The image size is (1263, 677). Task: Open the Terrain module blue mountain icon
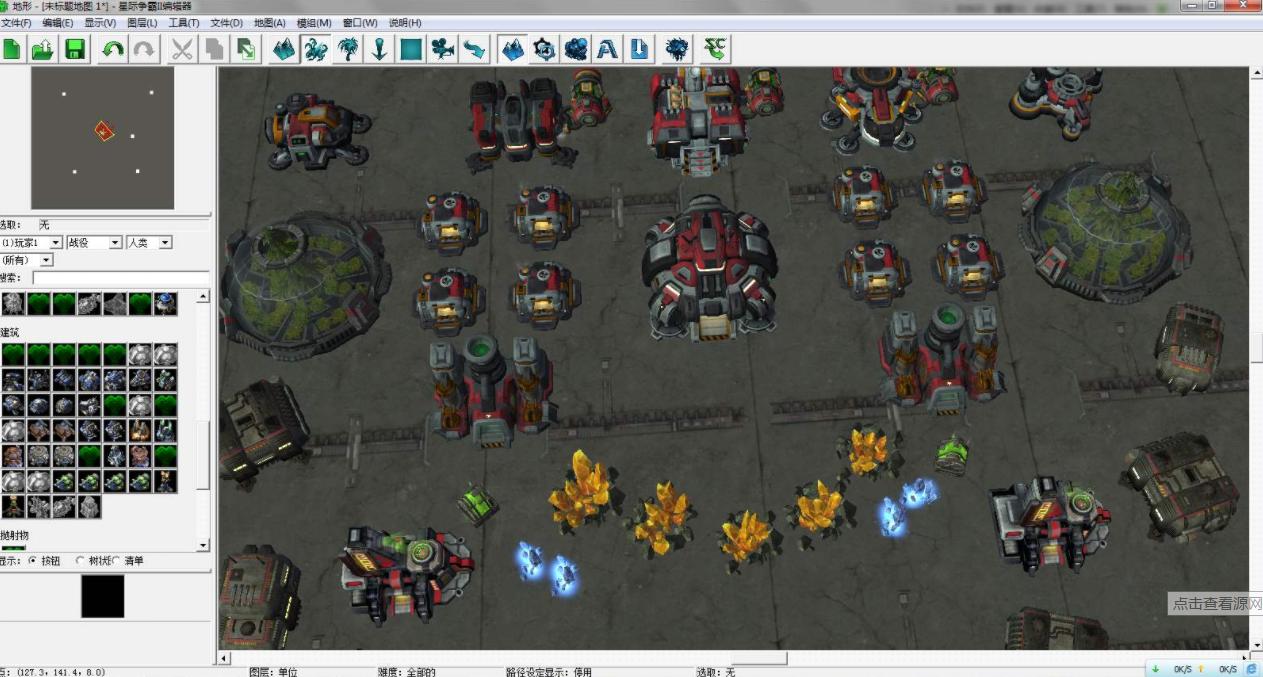click(513, 48)
